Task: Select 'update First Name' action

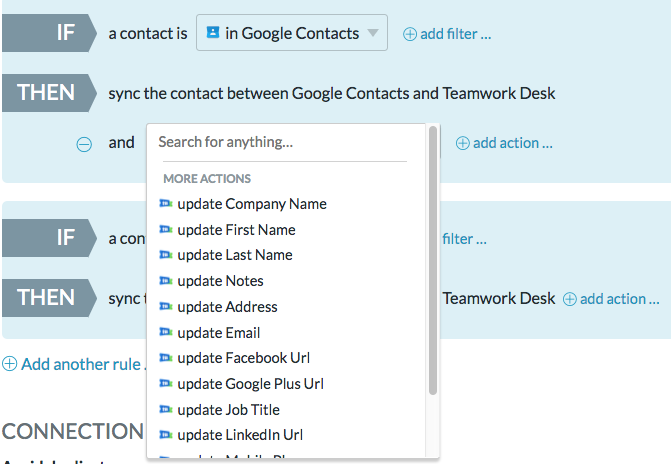Action: coord(227,230)
